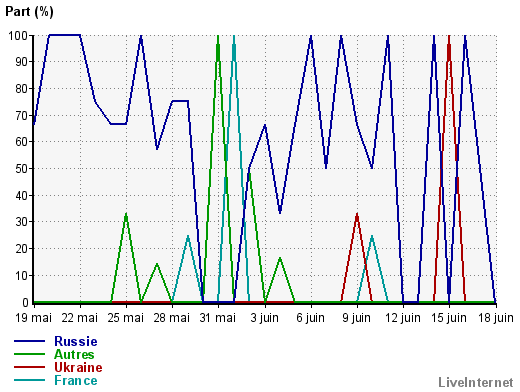Click the Russie legend label
The width and height of the screenshot is (520, 392).
[76, 341]
